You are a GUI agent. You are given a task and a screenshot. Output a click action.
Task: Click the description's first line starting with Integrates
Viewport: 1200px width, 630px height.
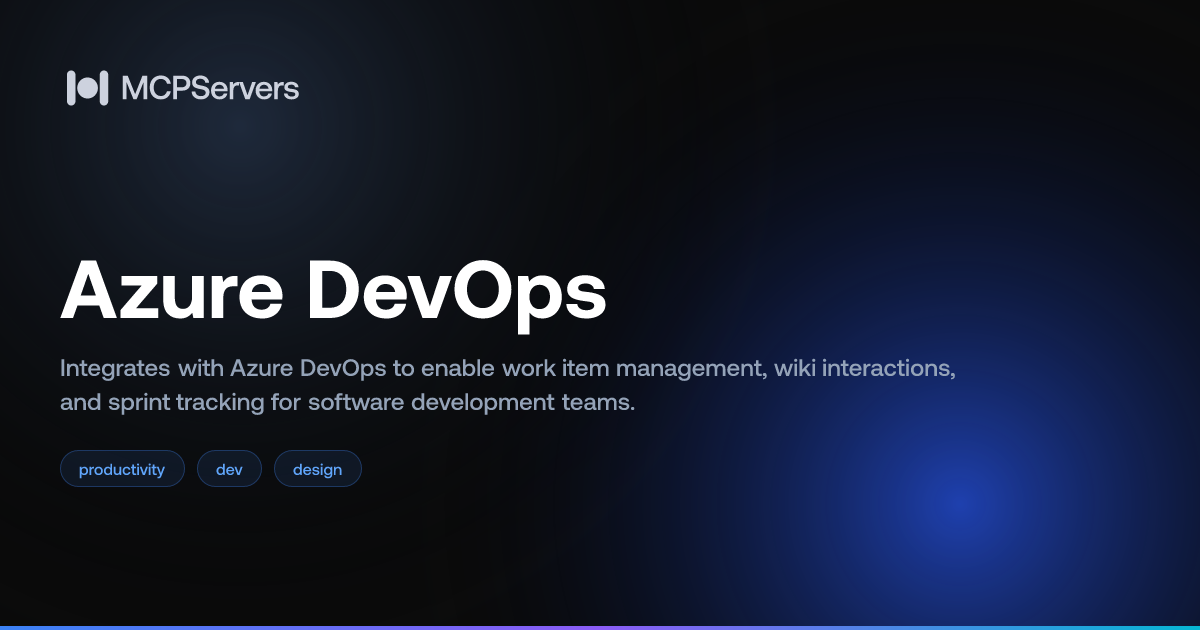[x=508, y=368]
